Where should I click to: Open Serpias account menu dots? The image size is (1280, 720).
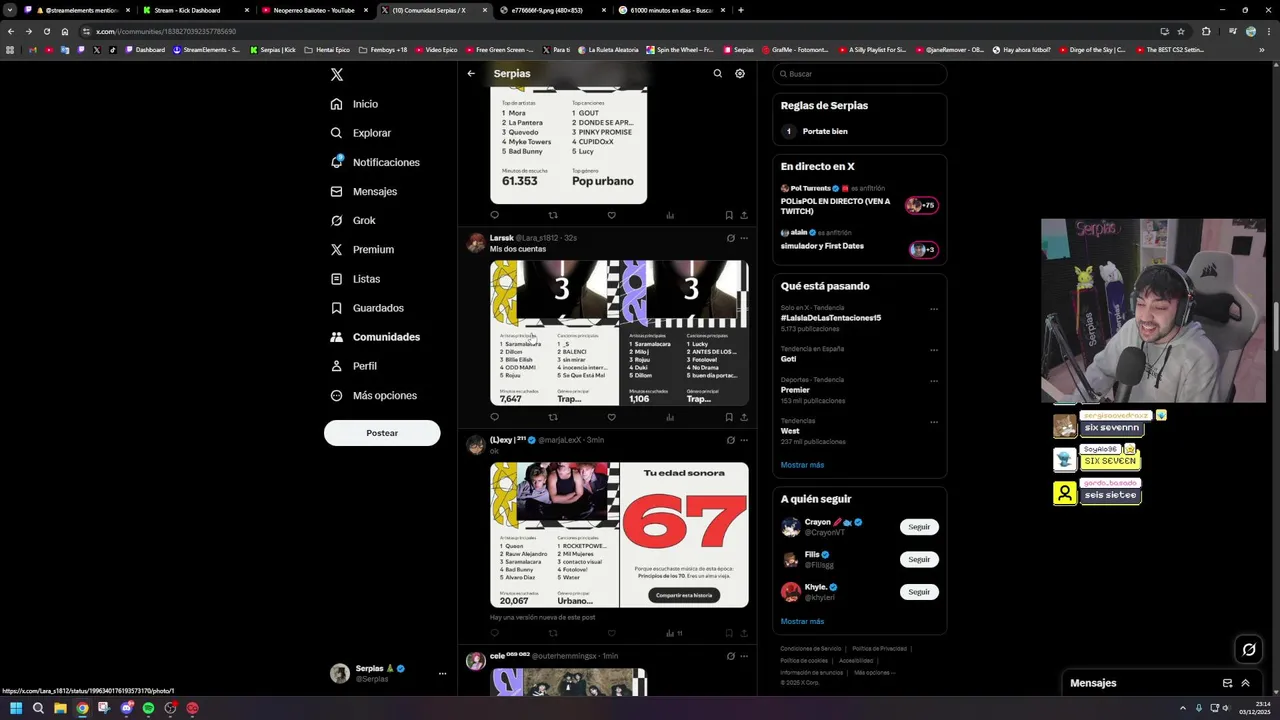(442, 673)
